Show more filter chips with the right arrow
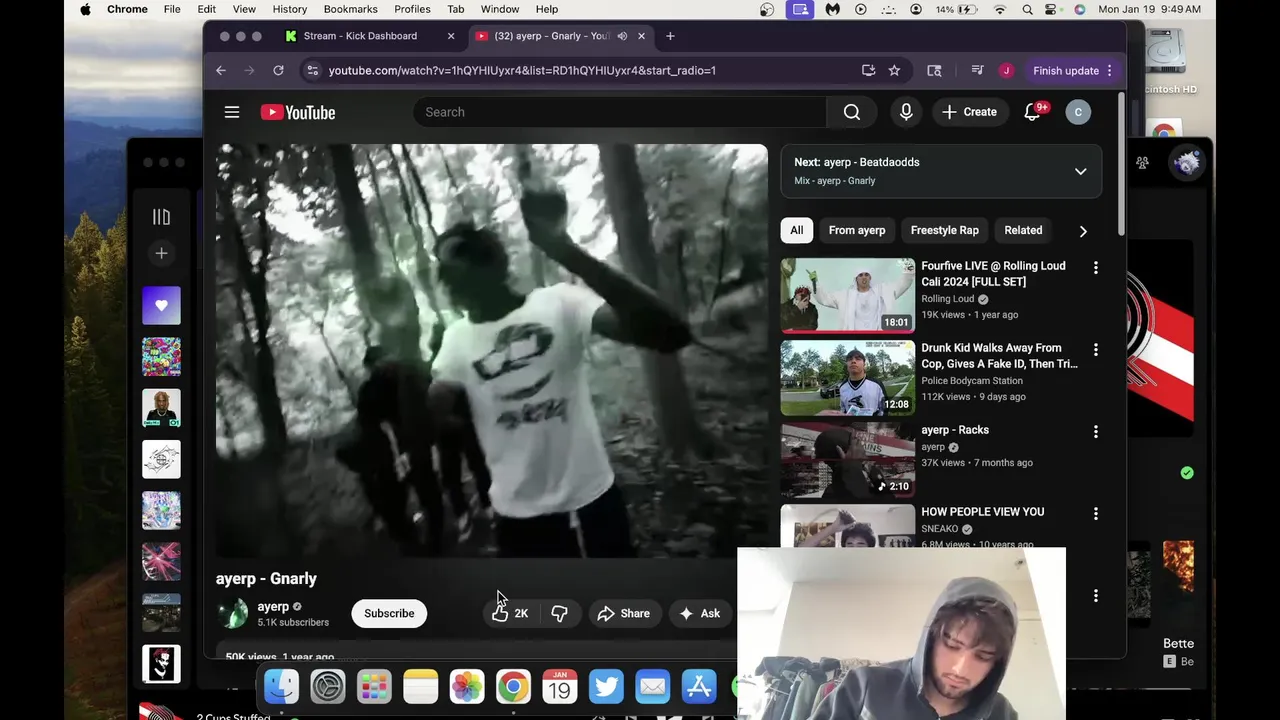Screen dimensions: 1280x720 pos(1083,231)
